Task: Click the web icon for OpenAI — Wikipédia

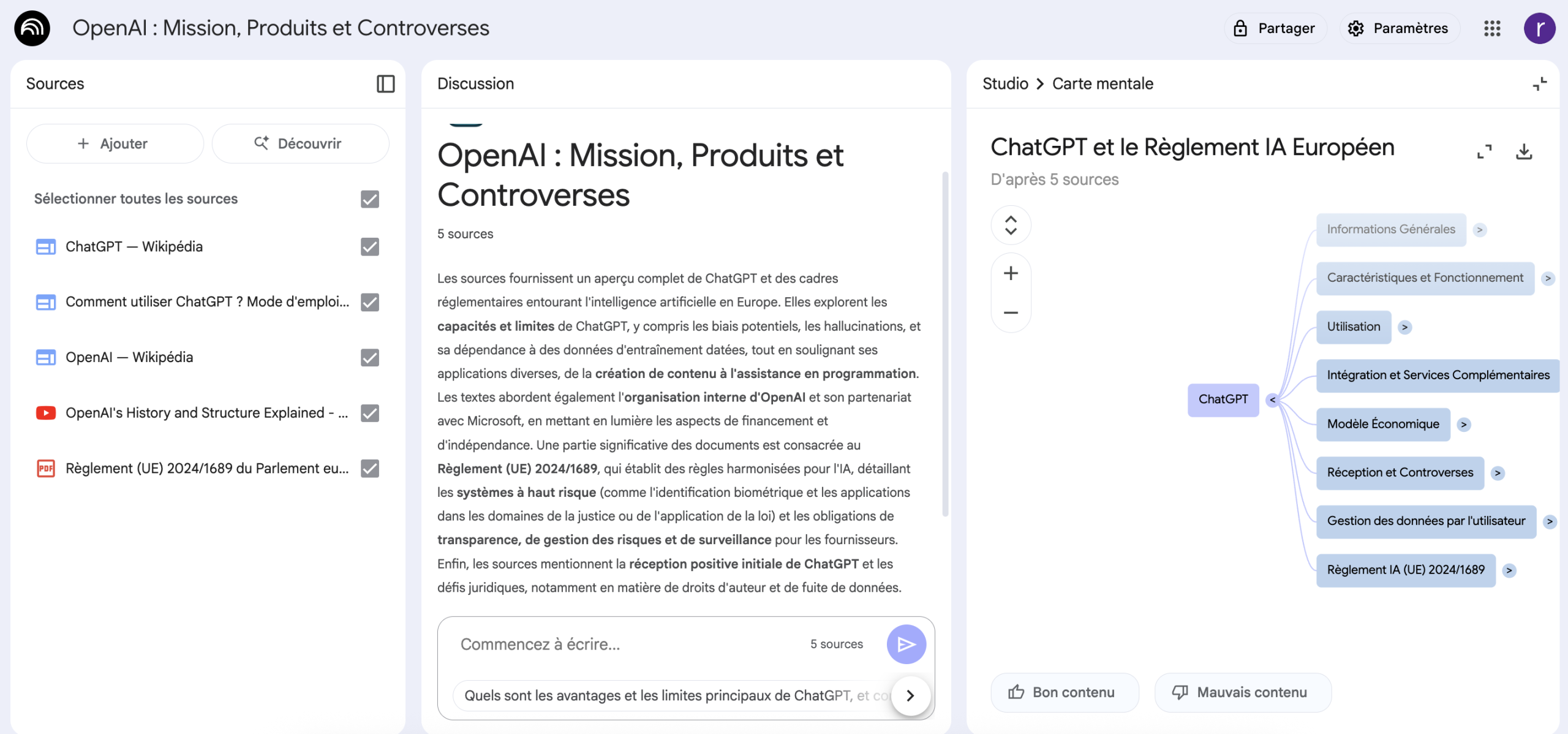Action: pyautogui.click(x=46, y=357)
